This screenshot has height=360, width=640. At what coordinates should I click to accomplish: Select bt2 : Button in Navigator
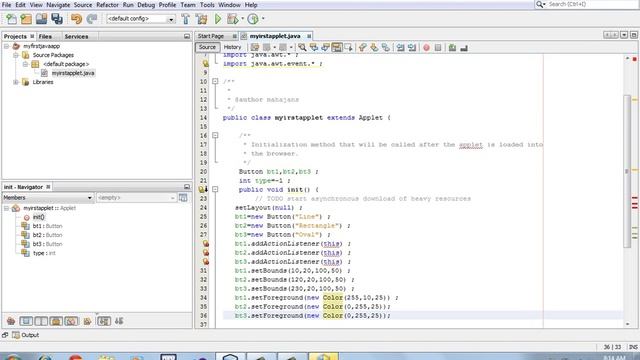coord(48,235)
